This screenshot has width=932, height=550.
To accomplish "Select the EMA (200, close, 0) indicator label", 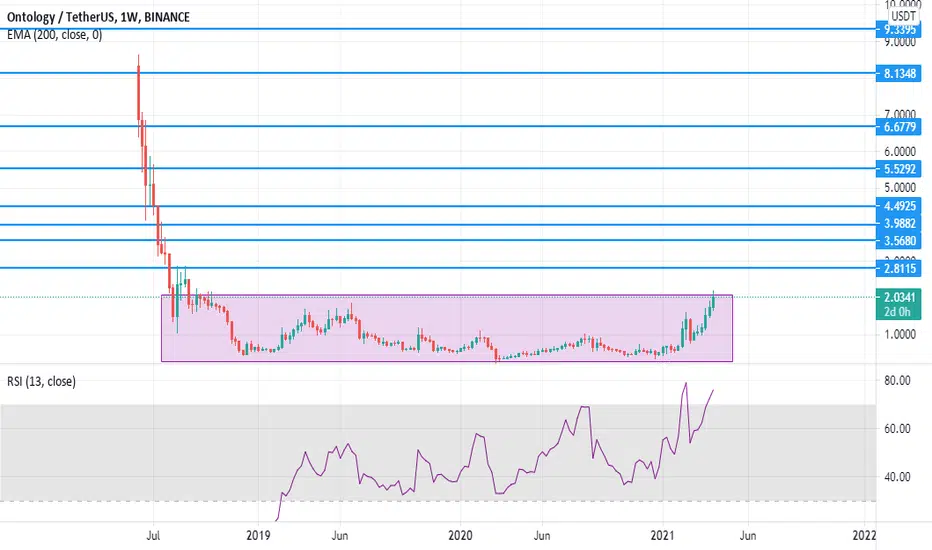I will 55,35.
